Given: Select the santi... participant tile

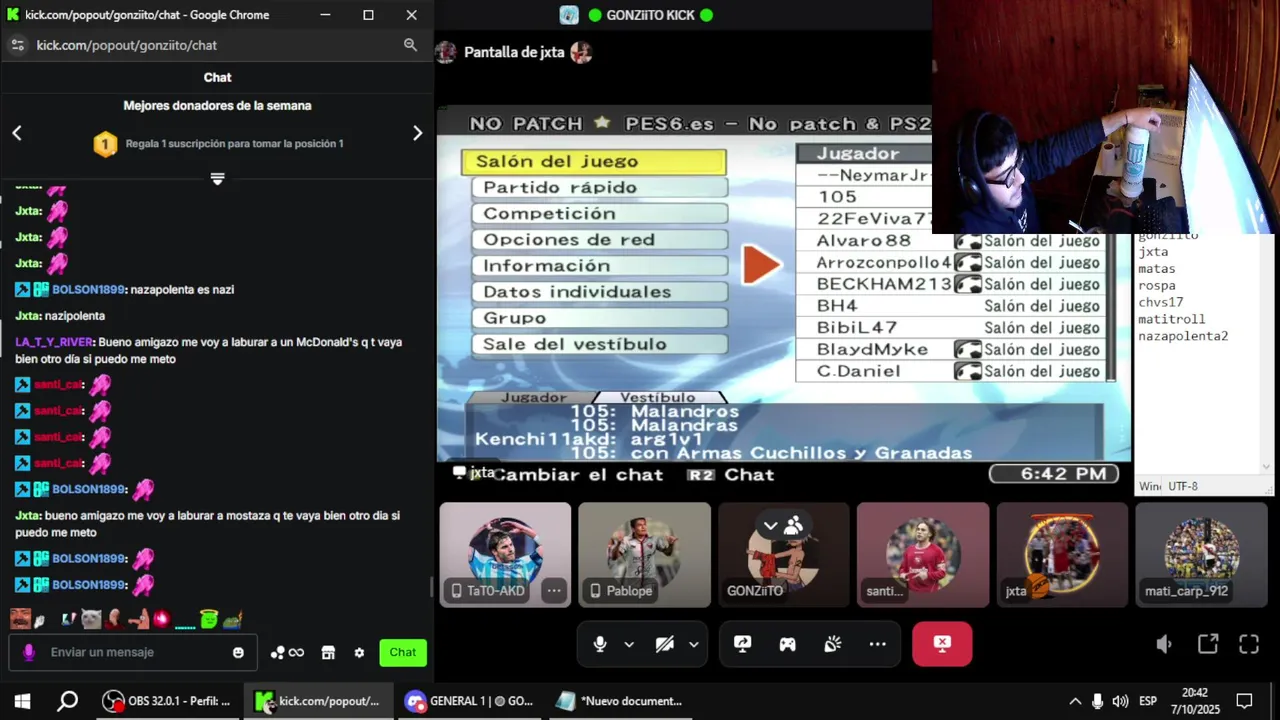Looking at the screenshot, I should coord(922,554).
